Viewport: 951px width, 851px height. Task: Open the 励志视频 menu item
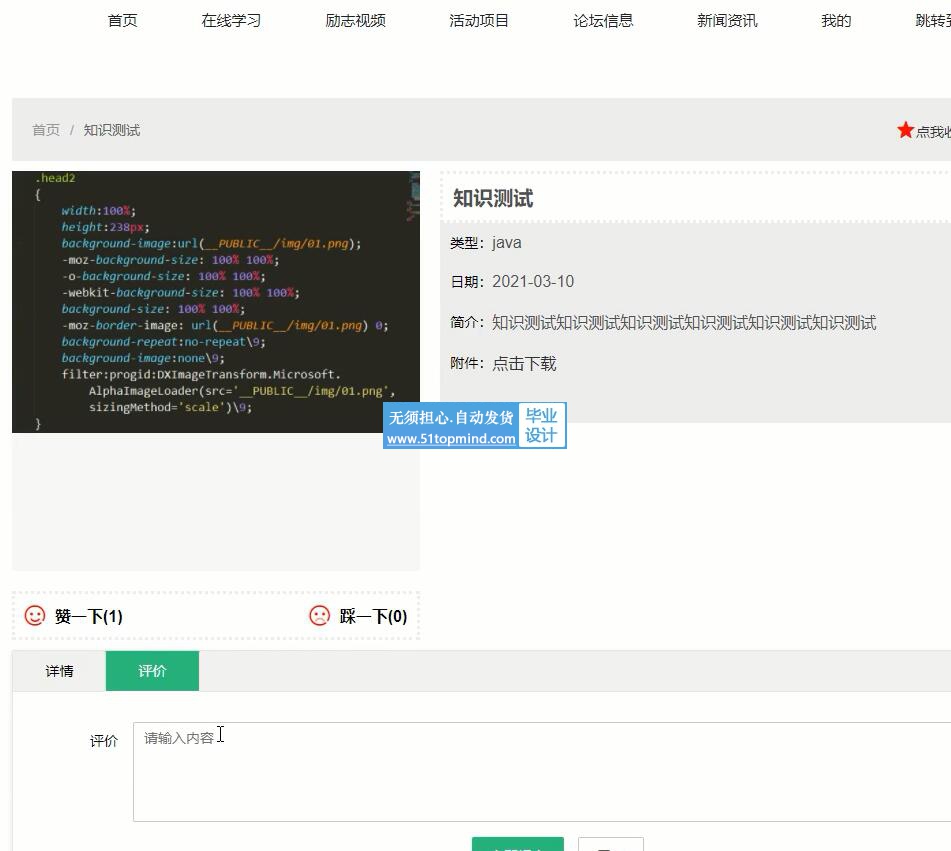(355, 21)
